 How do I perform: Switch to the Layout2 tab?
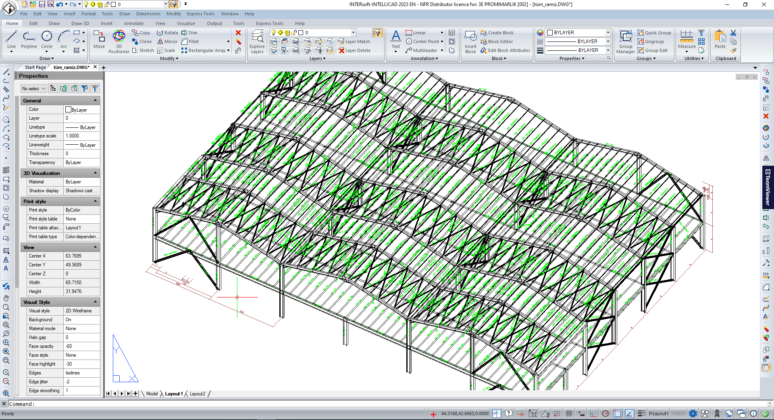tap(198, 394)
